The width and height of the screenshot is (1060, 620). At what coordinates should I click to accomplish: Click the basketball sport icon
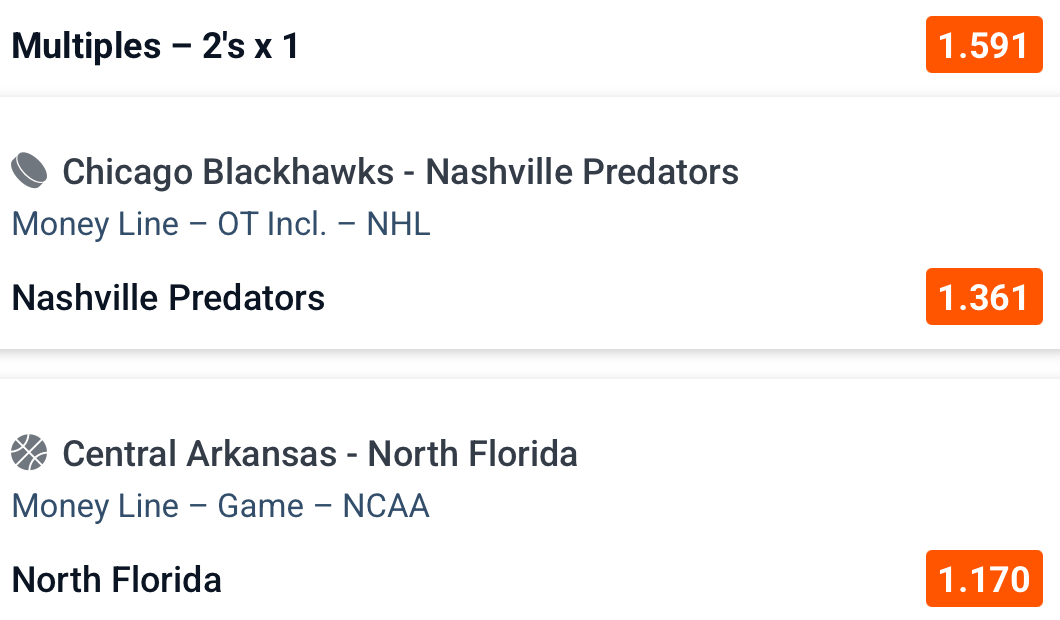pyautogui.click(x=30, y=453)
